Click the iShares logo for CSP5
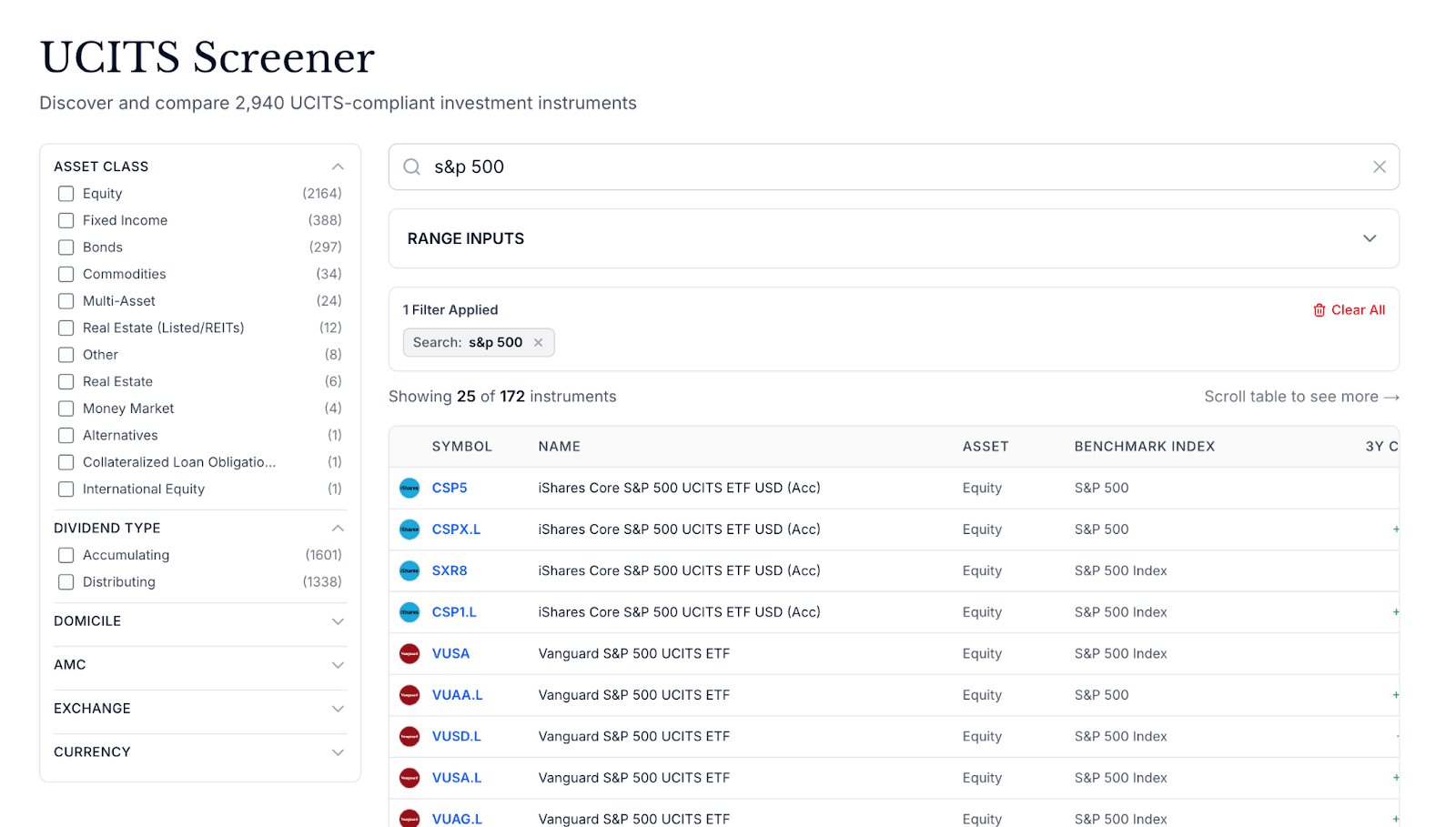The height and width of the screenshot is (827, 1456). tap(409, 488)
